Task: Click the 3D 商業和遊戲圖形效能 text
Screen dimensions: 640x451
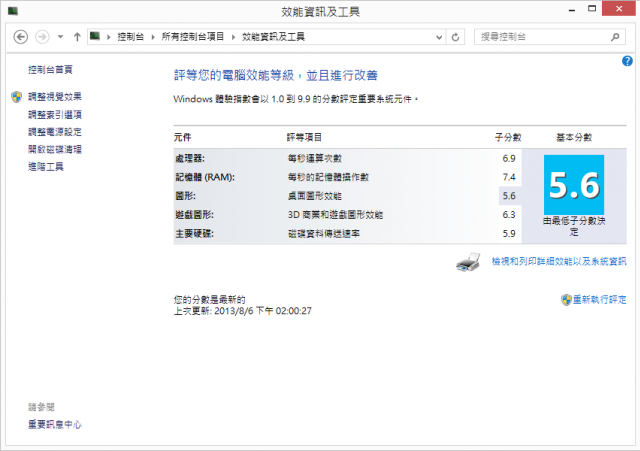Action: tap(335, 215)
